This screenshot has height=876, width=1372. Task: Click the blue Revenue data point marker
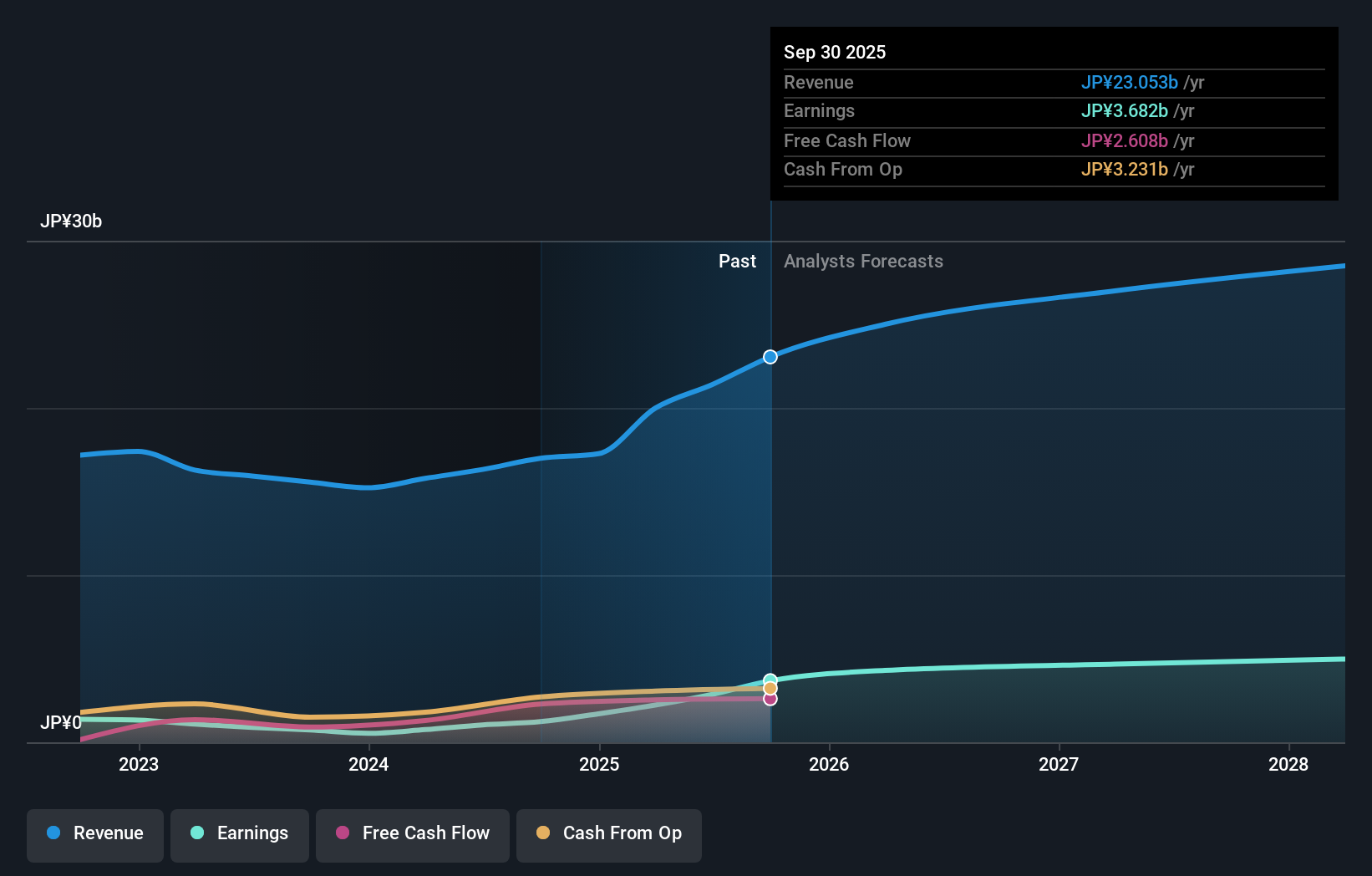tap(770, 356)
